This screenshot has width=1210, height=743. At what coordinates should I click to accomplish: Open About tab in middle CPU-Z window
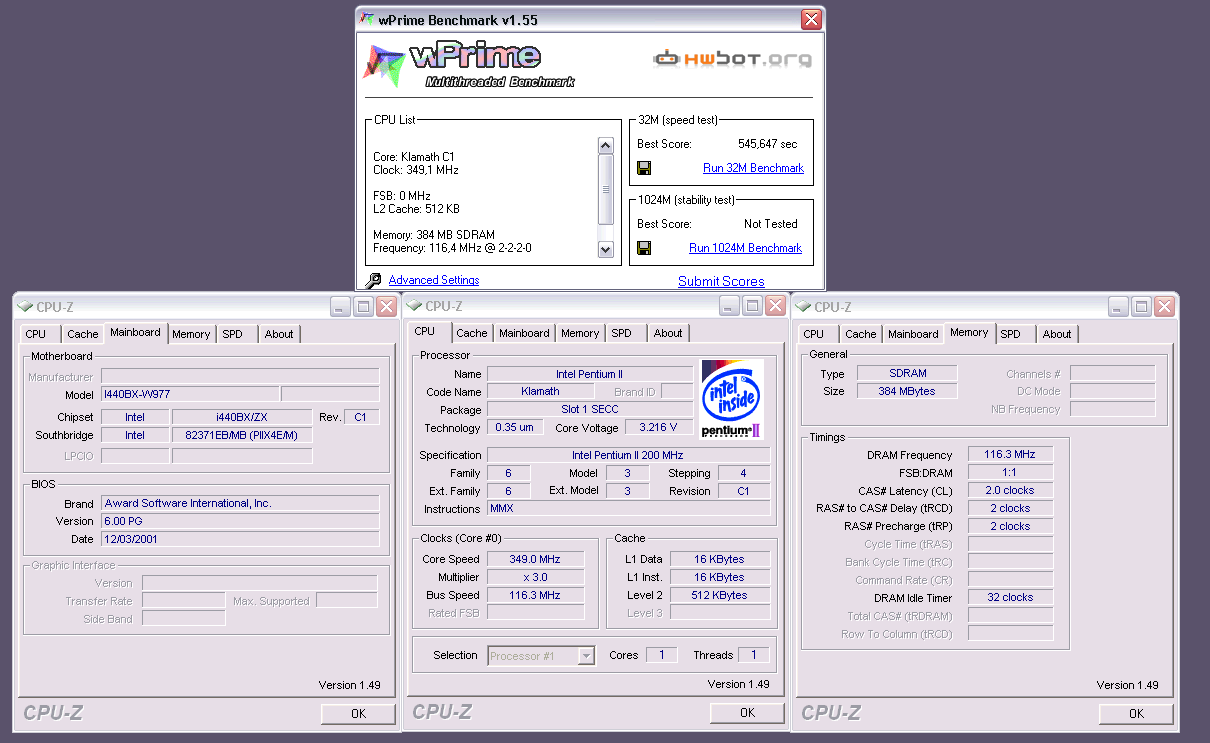pyautogui.click(x=668, y=333)
